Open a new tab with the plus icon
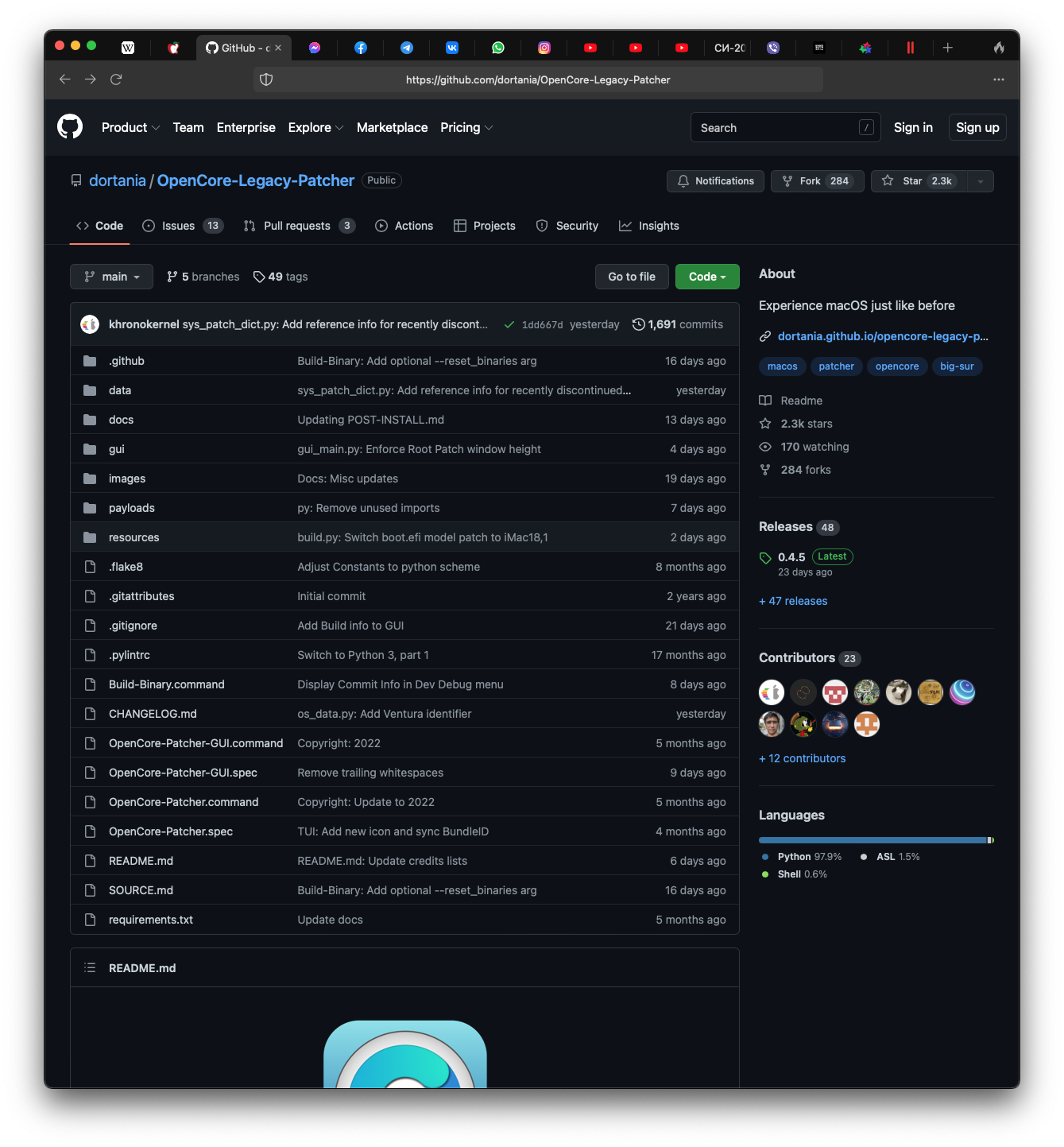Viewport: 1064px width, 1147px height. [x=948, y=48]
